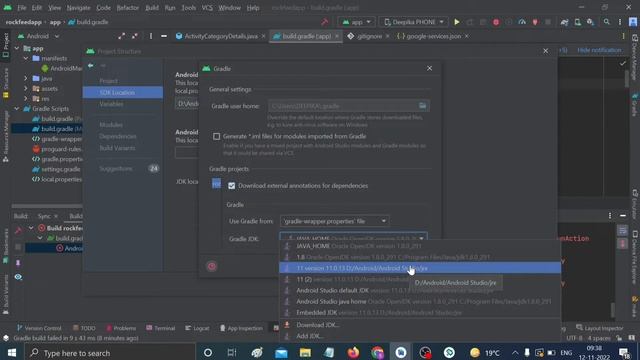This screenshot has width=640, height=360.
Task: Open the app run configuration dropdown
Action: 357,22
